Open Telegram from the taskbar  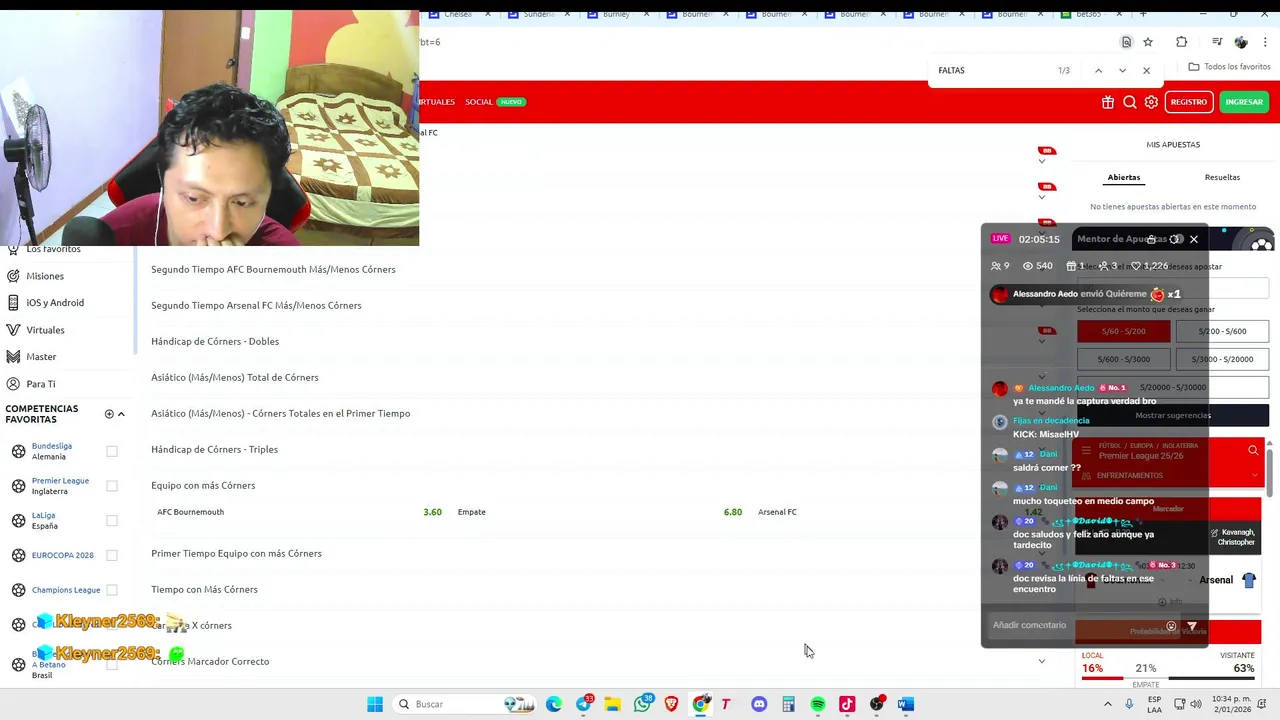(583, 704)
